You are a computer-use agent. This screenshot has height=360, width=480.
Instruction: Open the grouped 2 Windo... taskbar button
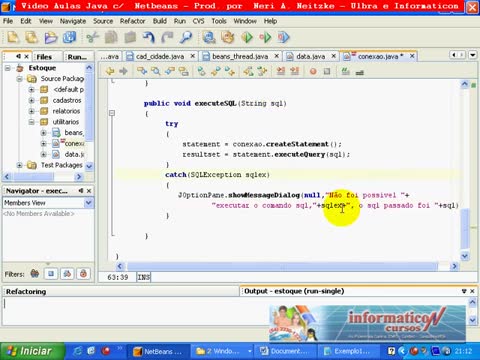point(222,351)
